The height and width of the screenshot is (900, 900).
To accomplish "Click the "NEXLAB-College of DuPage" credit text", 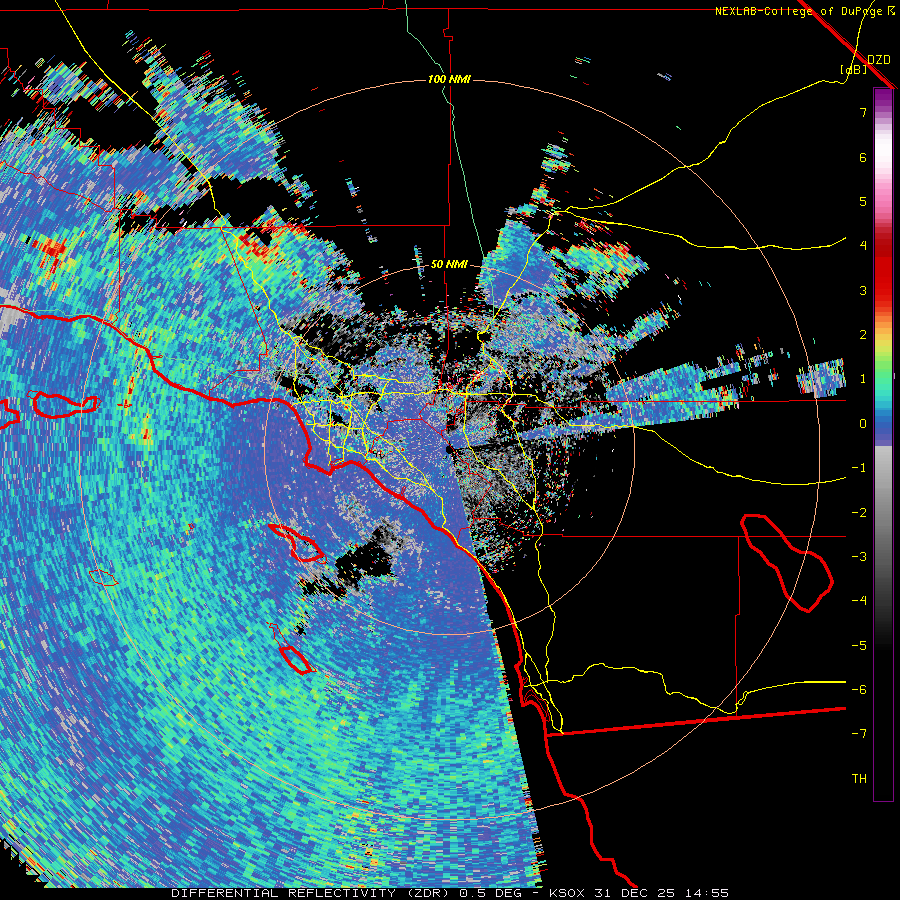I will point(800,11).
